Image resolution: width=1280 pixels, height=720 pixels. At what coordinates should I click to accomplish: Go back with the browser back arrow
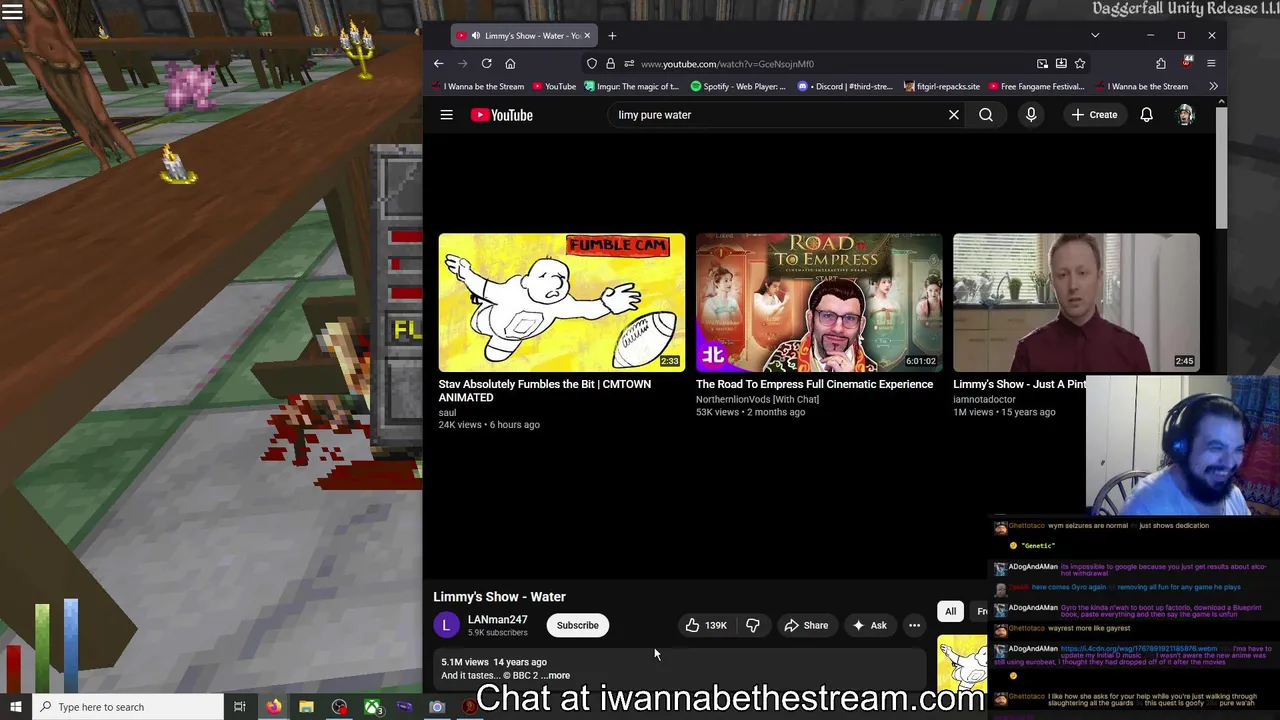[x=438, y=64]
